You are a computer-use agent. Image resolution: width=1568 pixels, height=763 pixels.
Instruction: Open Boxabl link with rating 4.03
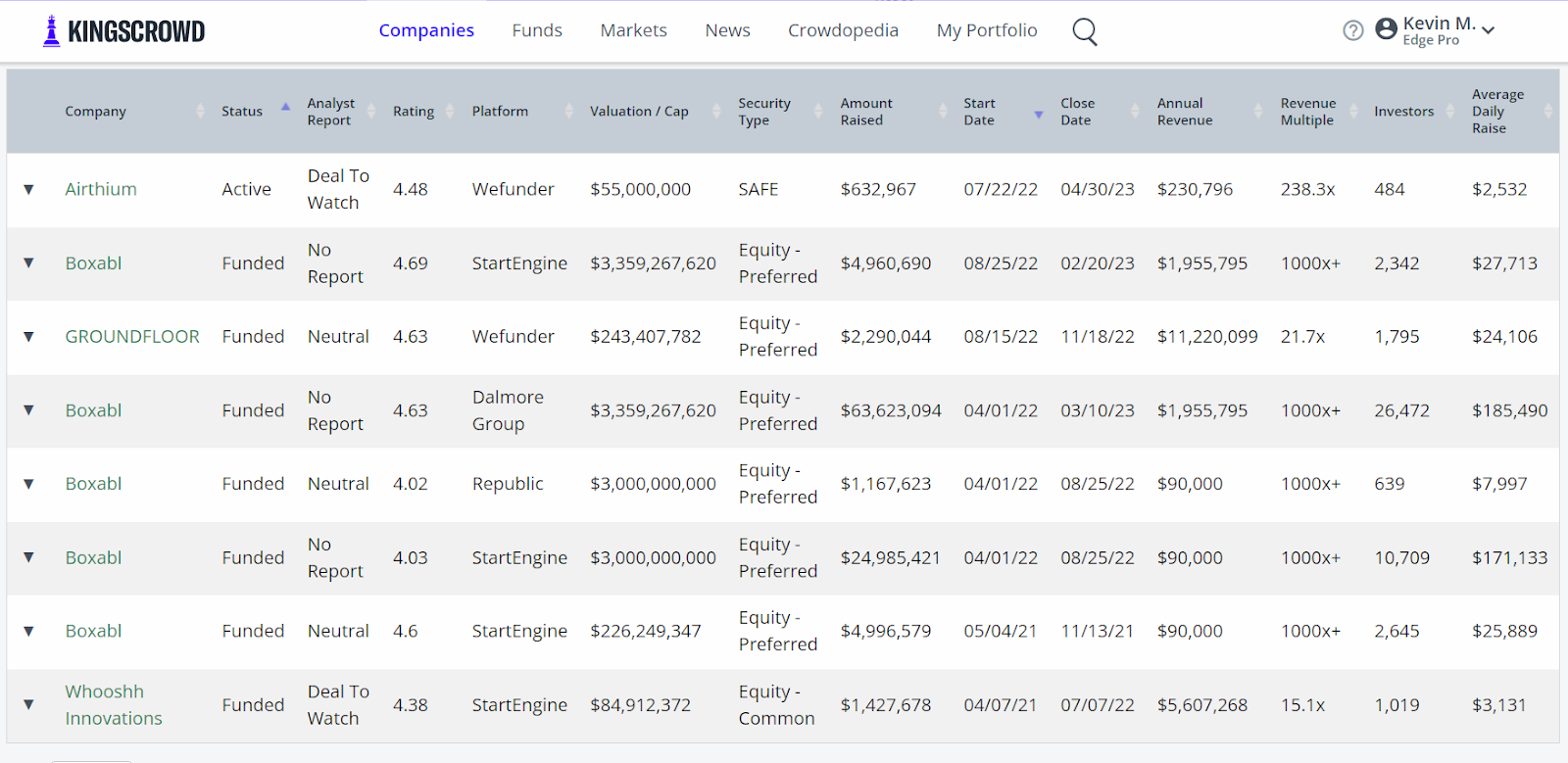click(93, 557)
